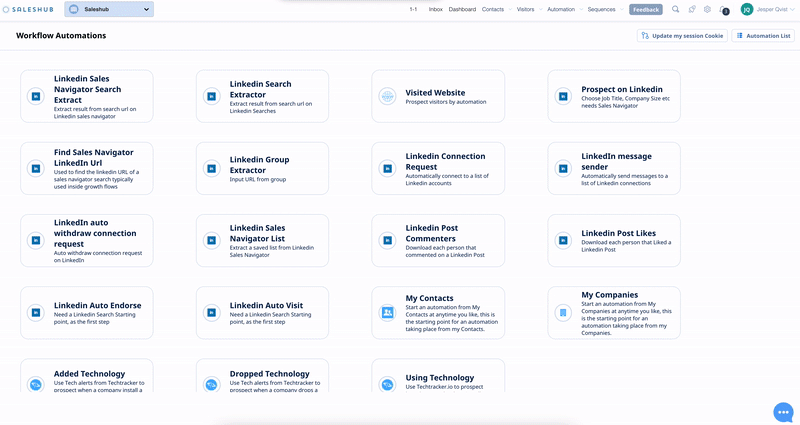
Task: Click the Linkedin Auto Endorse icon
Action: point(36,313)
